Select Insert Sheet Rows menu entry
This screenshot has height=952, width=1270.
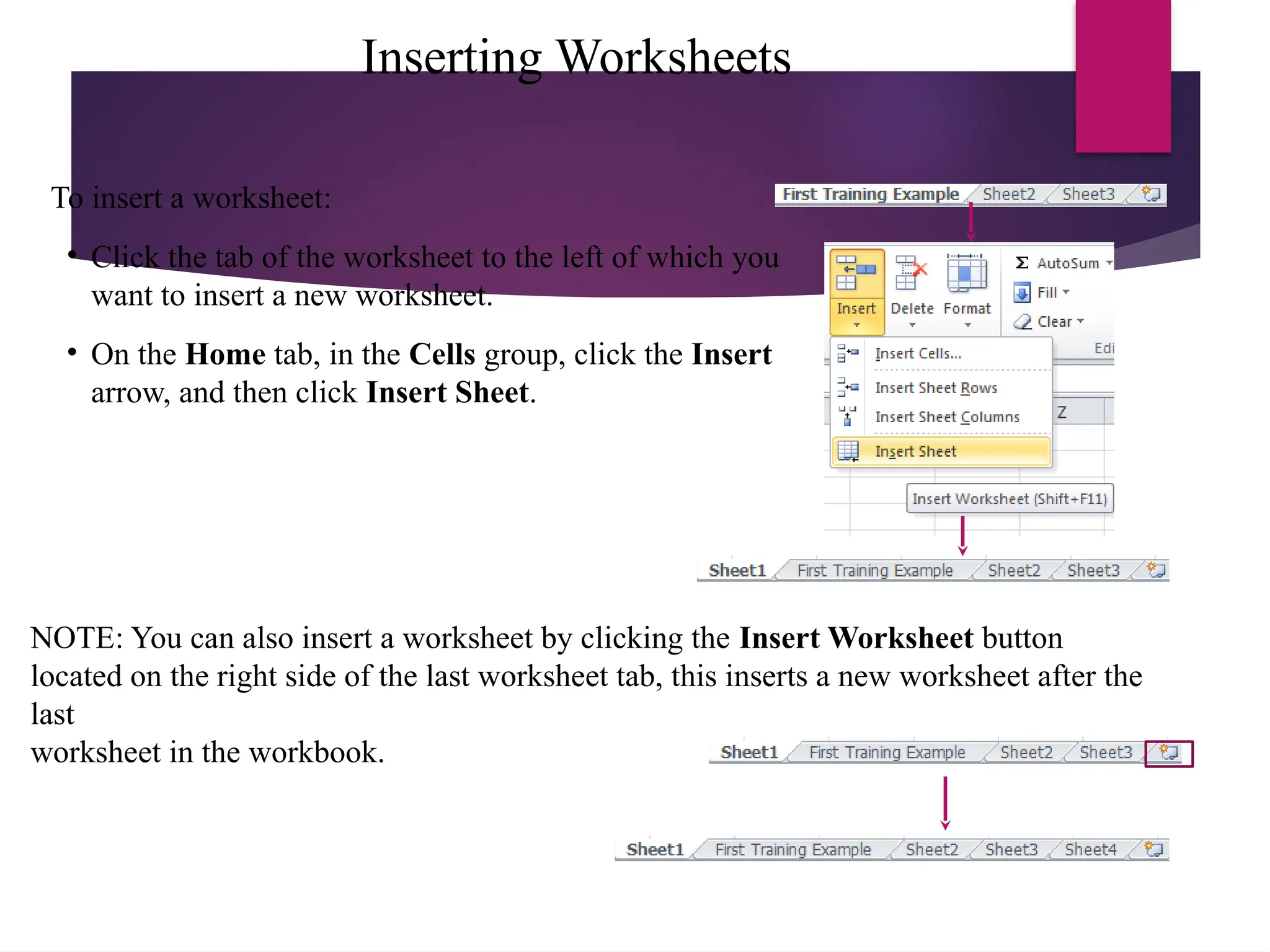click(x=935, y=388)
